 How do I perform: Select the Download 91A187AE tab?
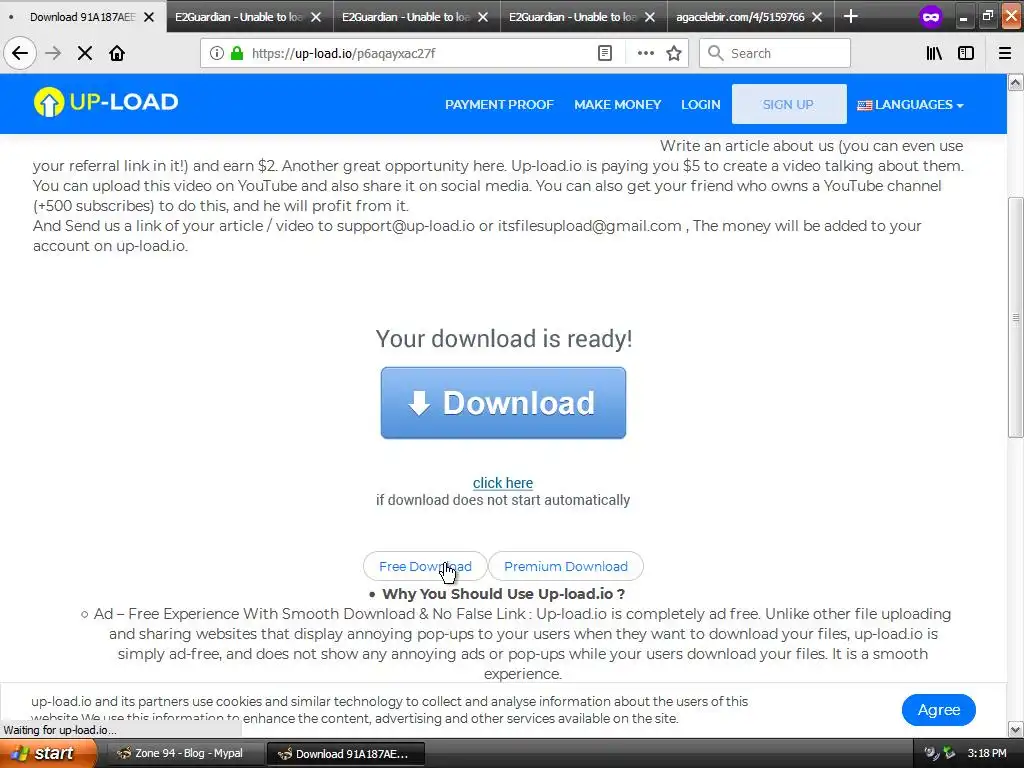pos(82,17)
